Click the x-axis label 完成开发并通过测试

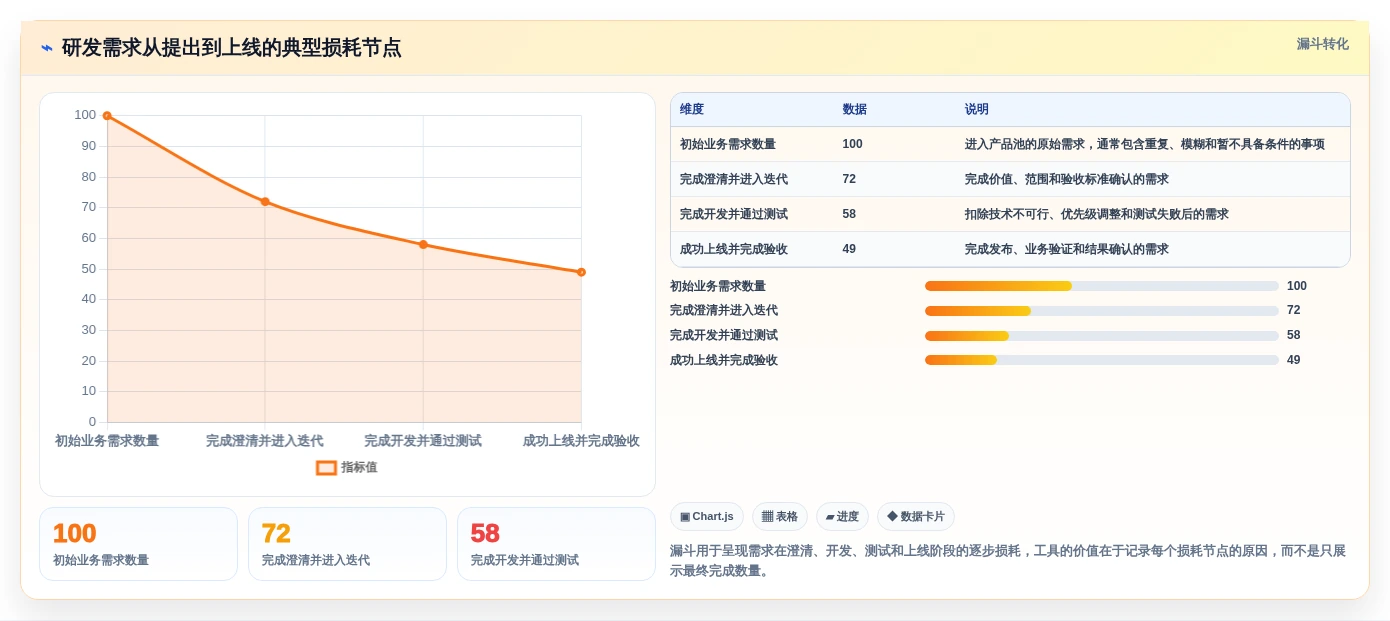[423, 441]
